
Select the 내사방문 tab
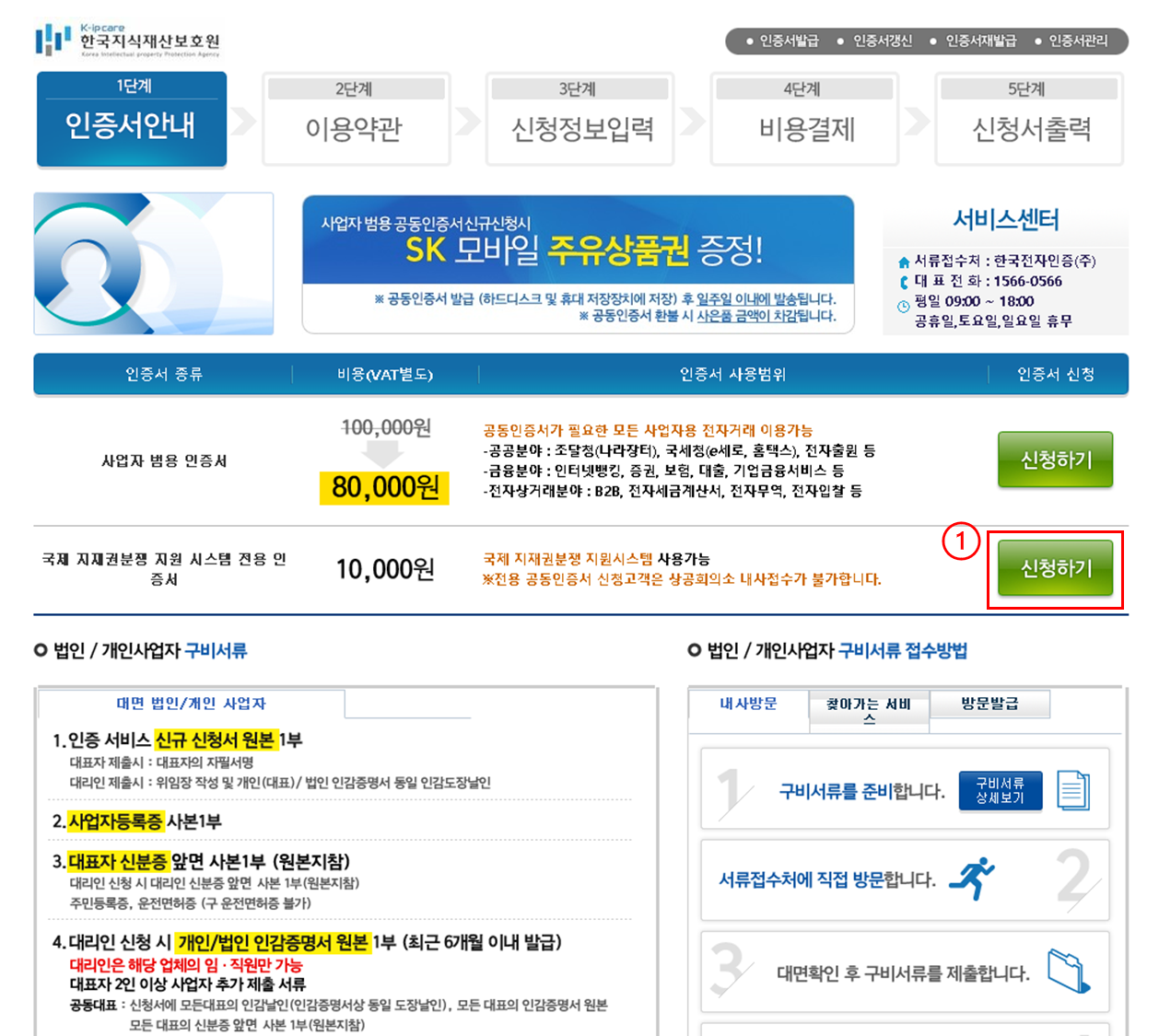[748, 704]
